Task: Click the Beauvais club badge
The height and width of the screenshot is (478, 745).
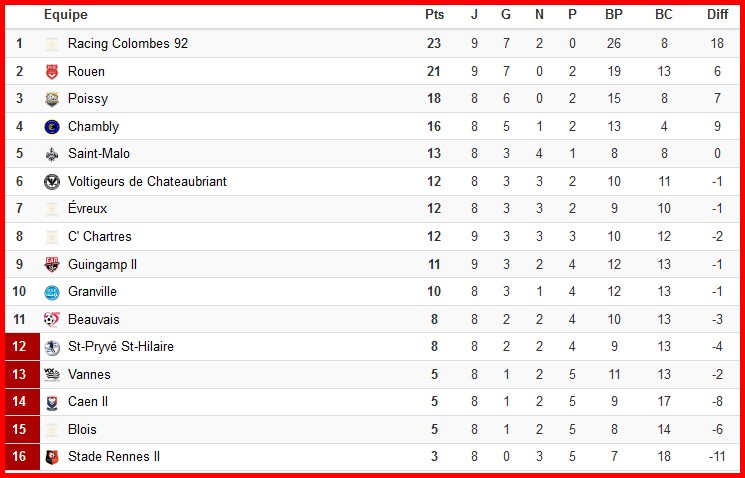Action: (x=52, y=320)
